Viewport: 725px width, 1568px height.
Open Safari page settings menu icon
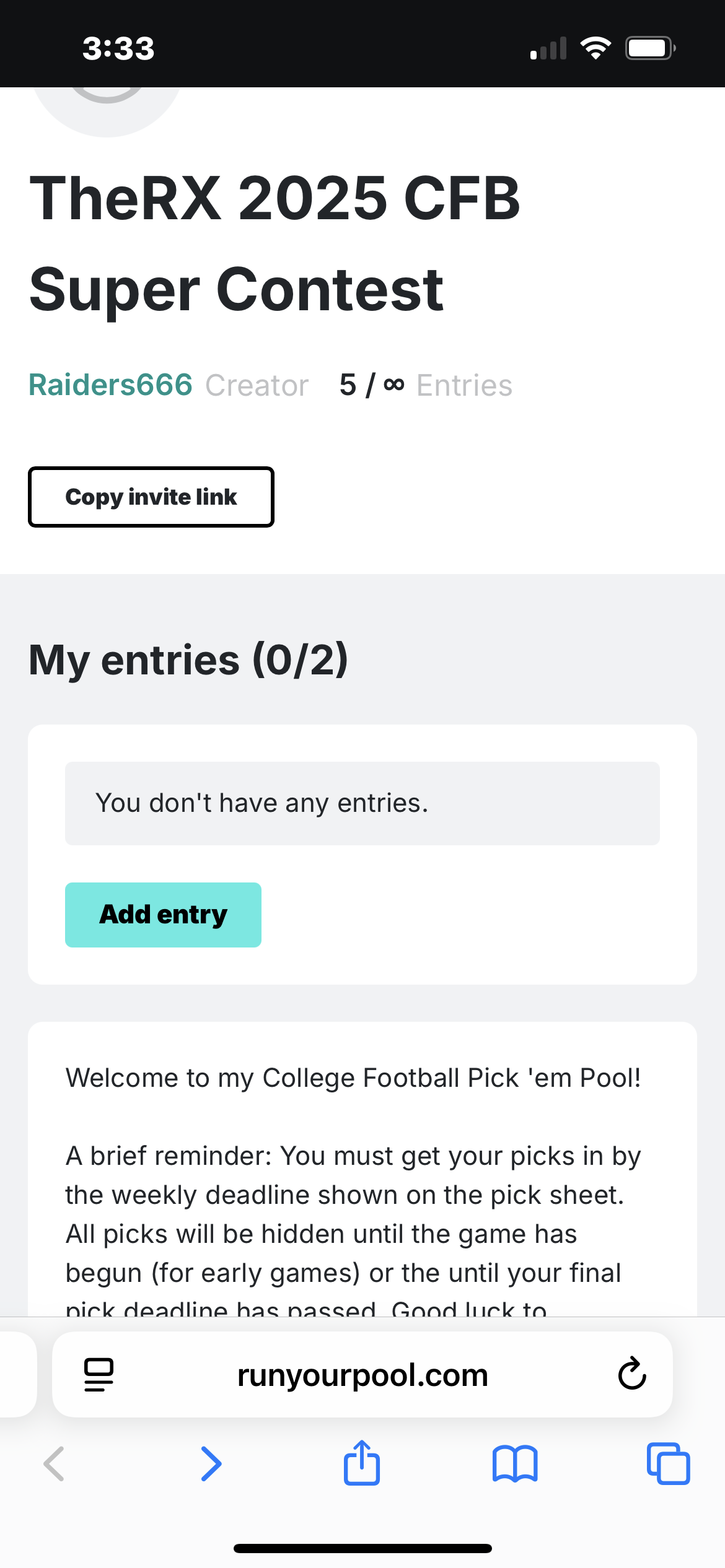(x=99, y=1374)
